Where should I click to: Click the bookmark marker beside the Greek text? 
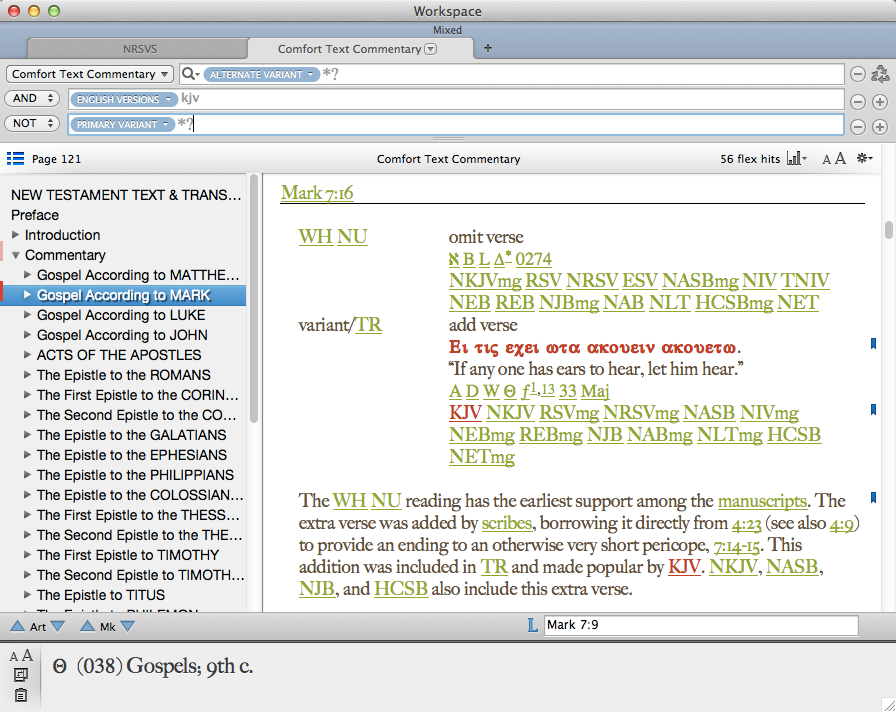[x=873, y=343]
